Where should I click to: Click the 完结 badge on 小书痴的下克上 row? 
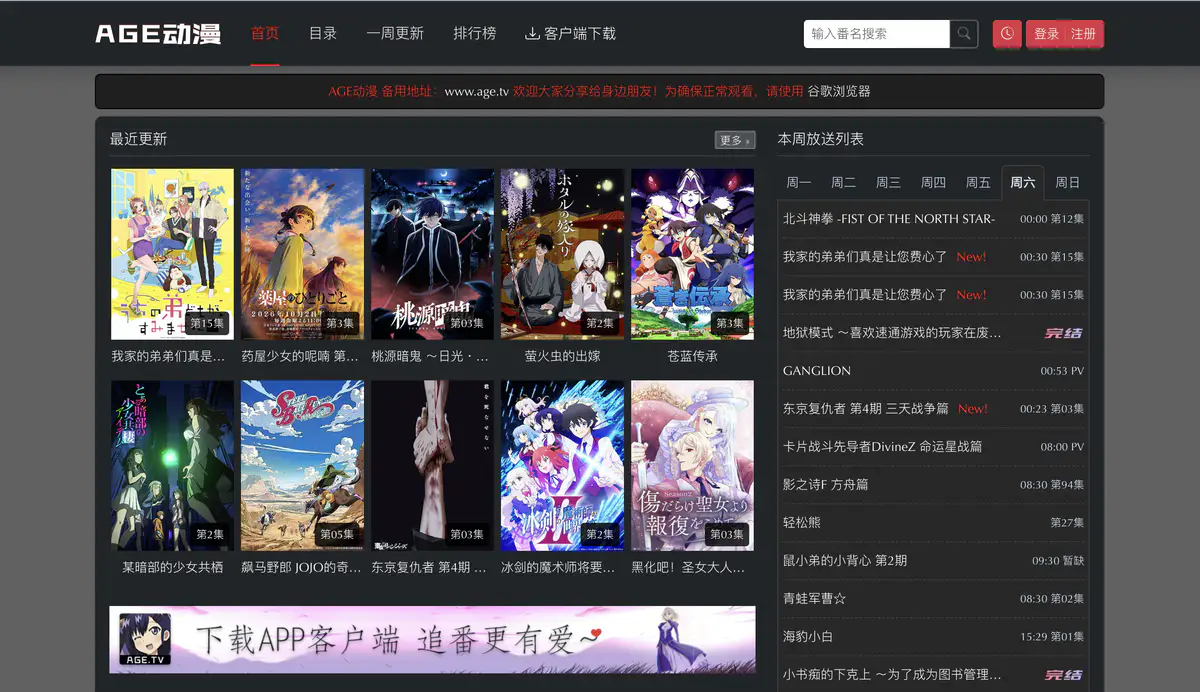coord(1064,675)
